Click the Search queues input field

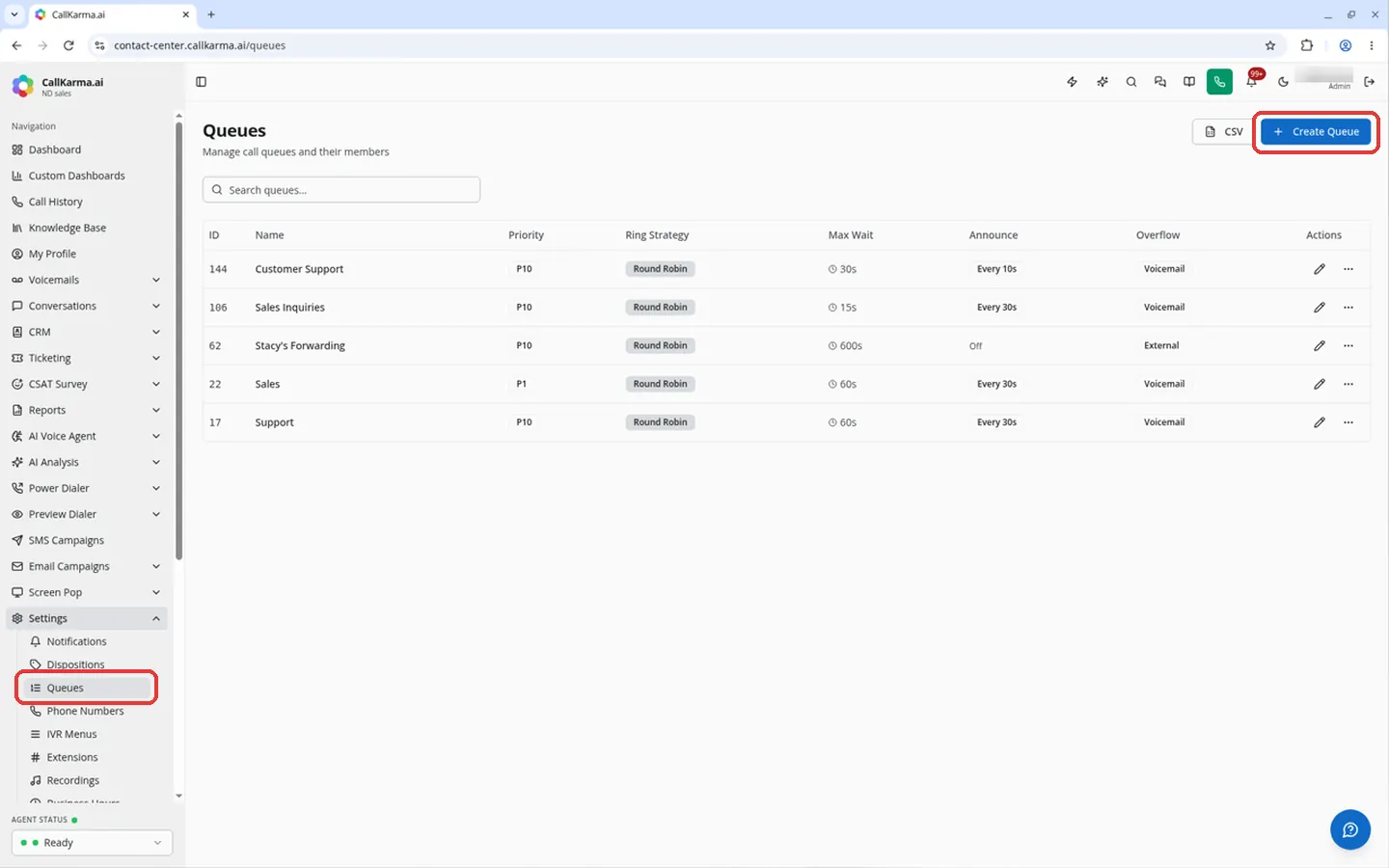tap(341, 190)
